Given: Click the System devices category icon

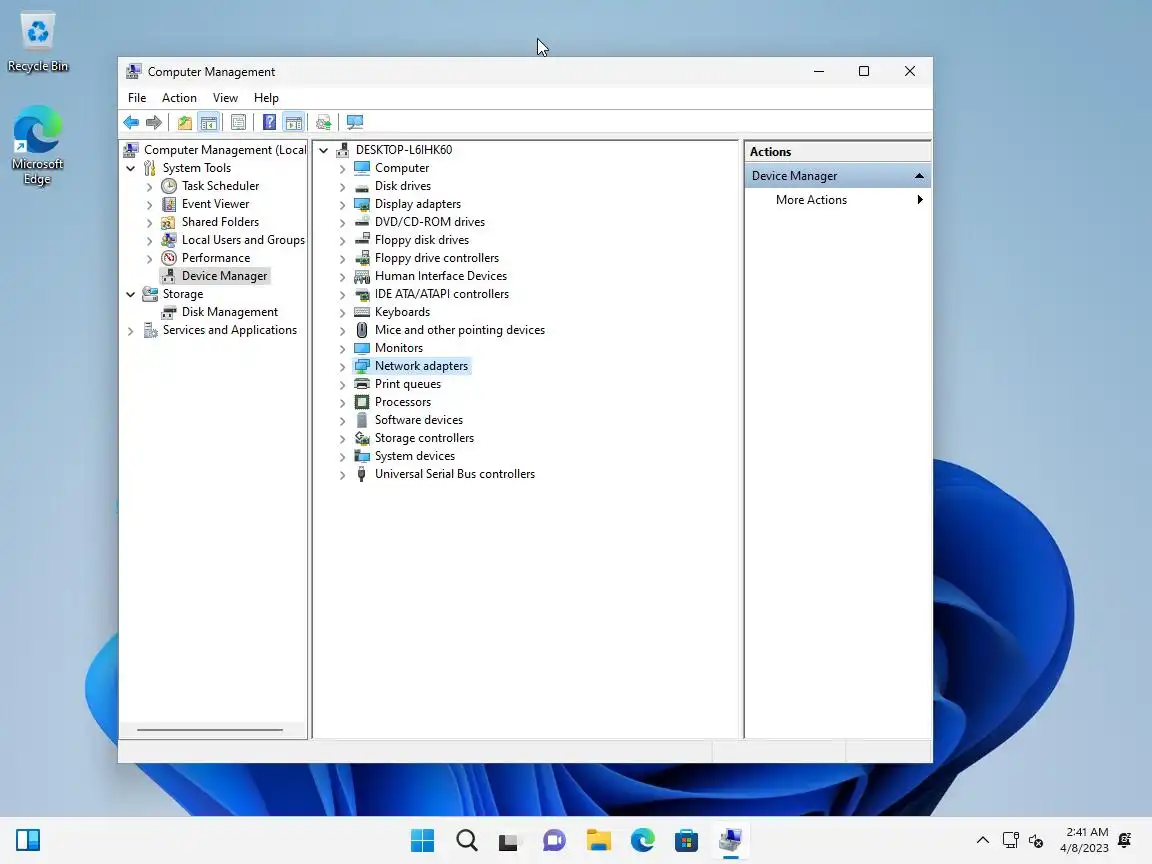Looking at the screenshot, I should coord(361,456).
